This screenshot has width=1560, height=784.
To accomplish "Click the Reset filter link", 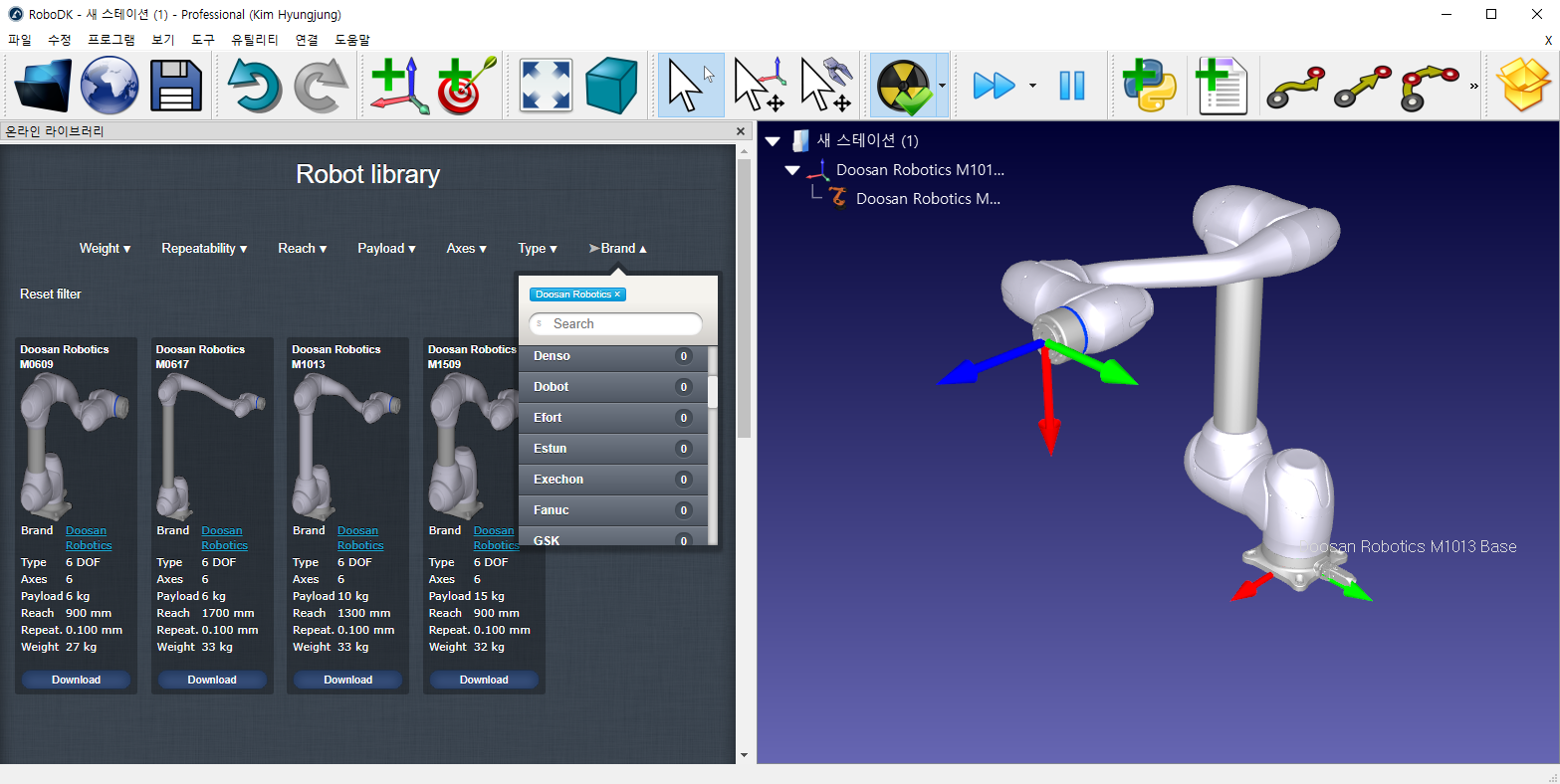I will click(x=51, y=294).
